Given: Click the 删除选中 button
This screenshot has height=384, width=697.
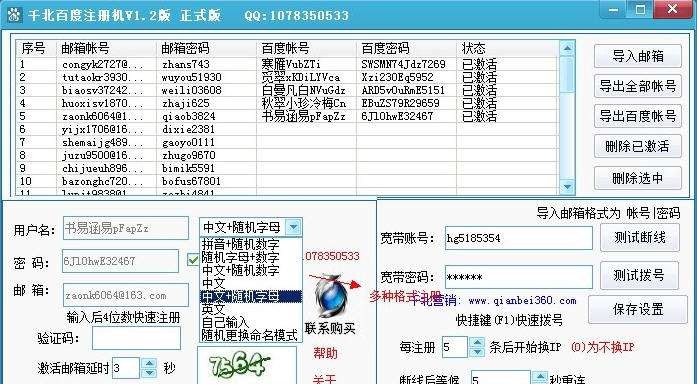Looking at the screenshot, I should pos(637,178).
